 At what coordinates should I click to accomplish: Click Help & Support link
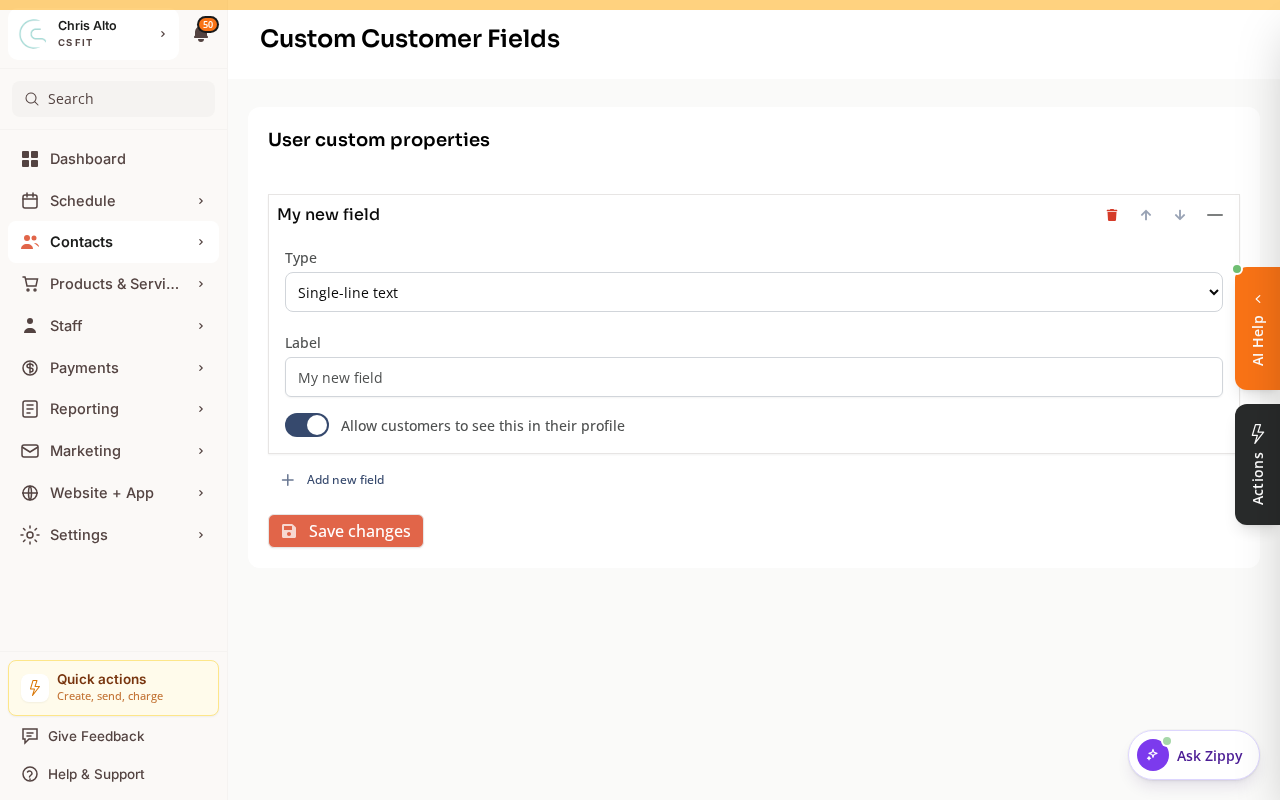96,774
